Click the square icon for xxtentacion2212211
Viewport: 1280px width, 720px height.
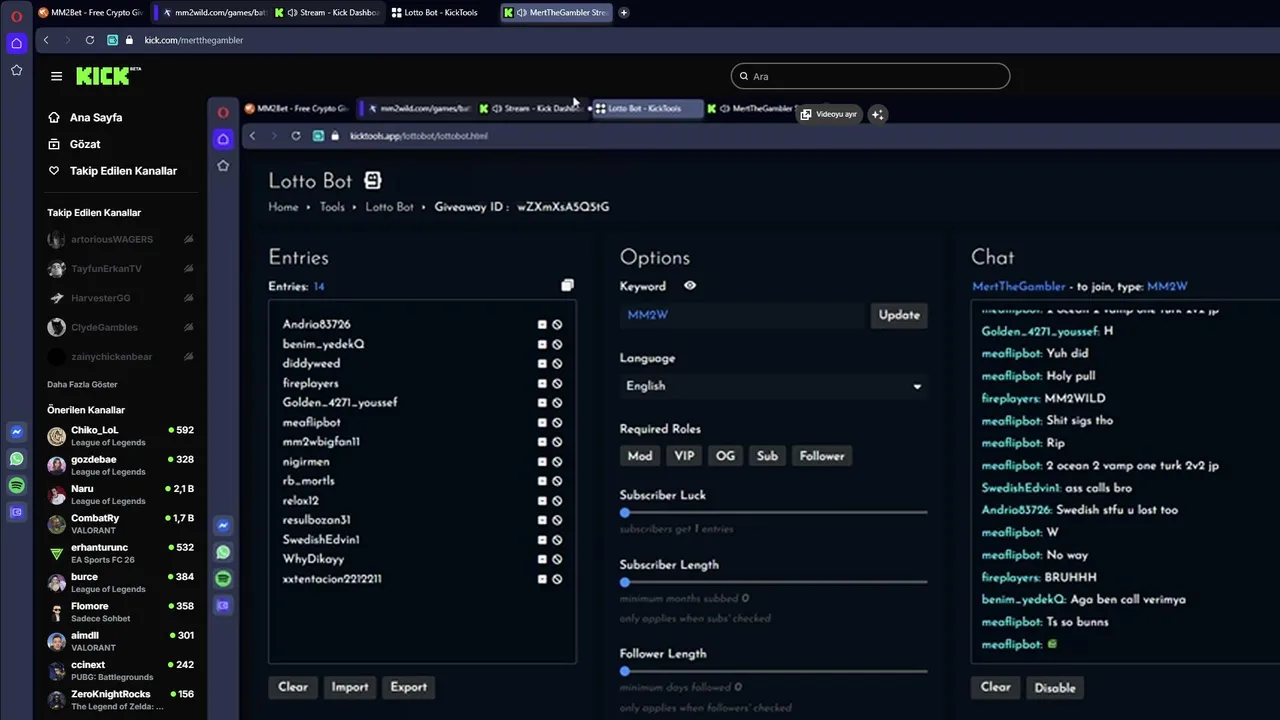tap(542, 579)
